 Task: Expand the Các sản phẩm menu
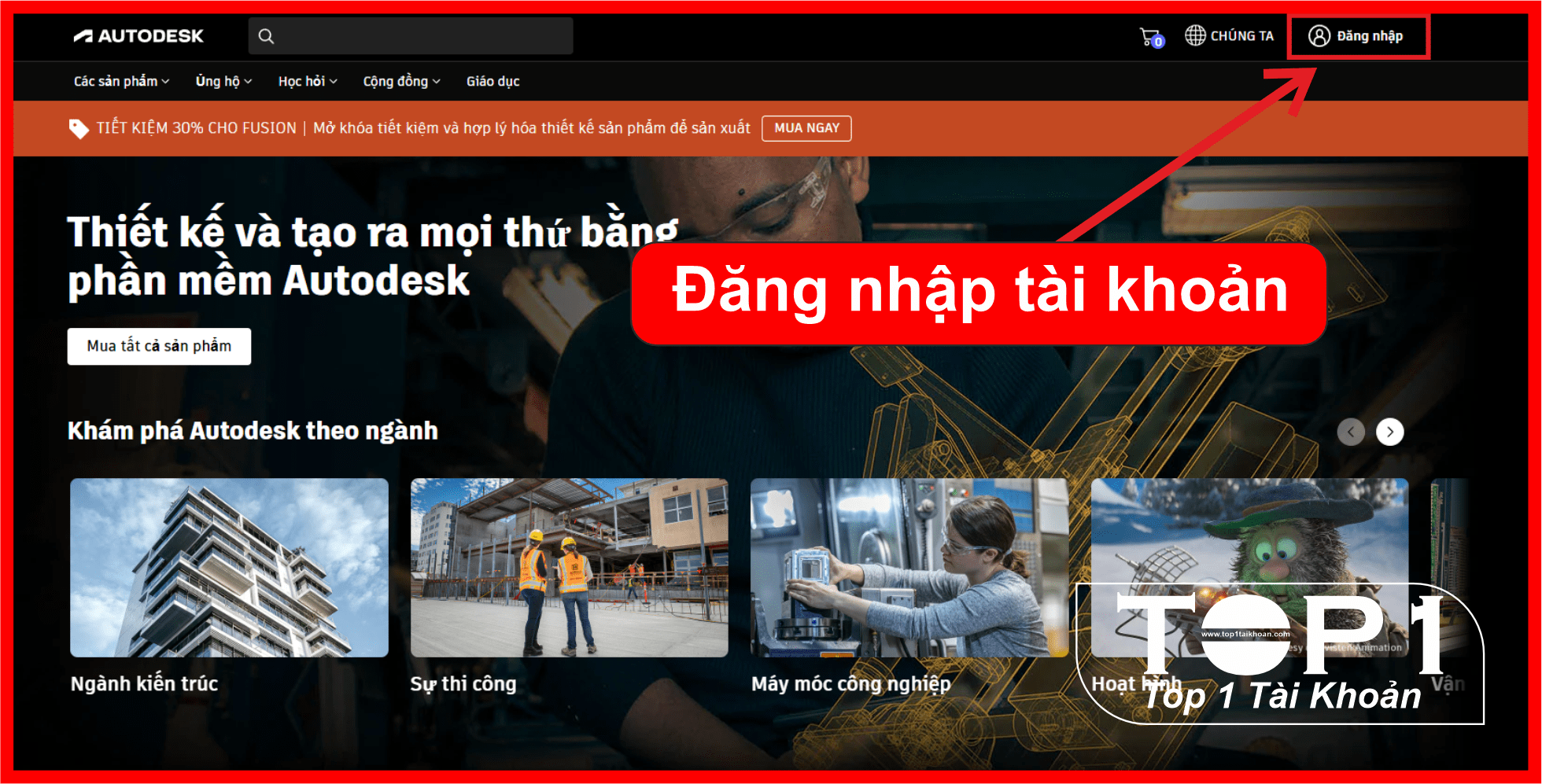122,81
